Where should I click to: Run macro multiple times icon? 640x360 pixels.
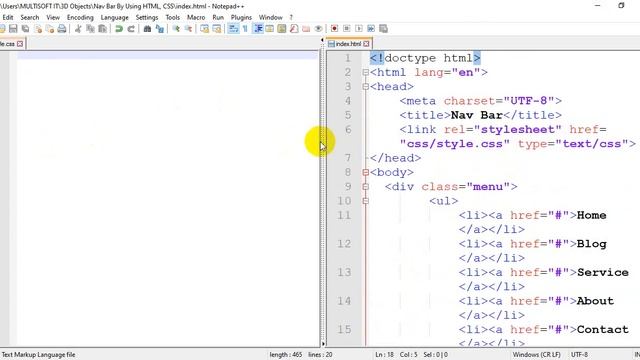click(x=371, y=29)
